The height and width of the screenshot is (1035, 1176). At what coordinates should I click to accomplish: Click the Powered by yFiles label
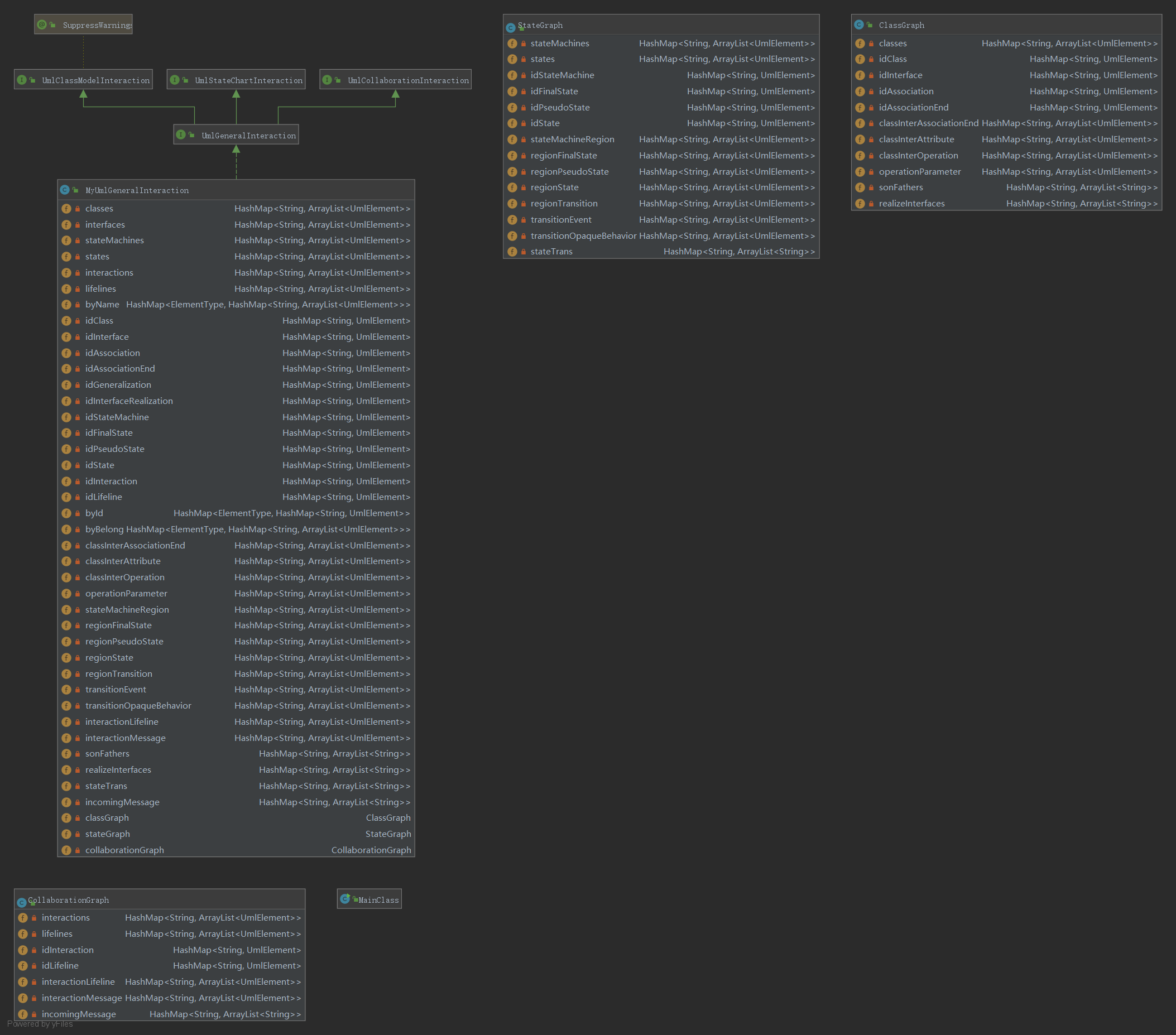point(40,1023)
